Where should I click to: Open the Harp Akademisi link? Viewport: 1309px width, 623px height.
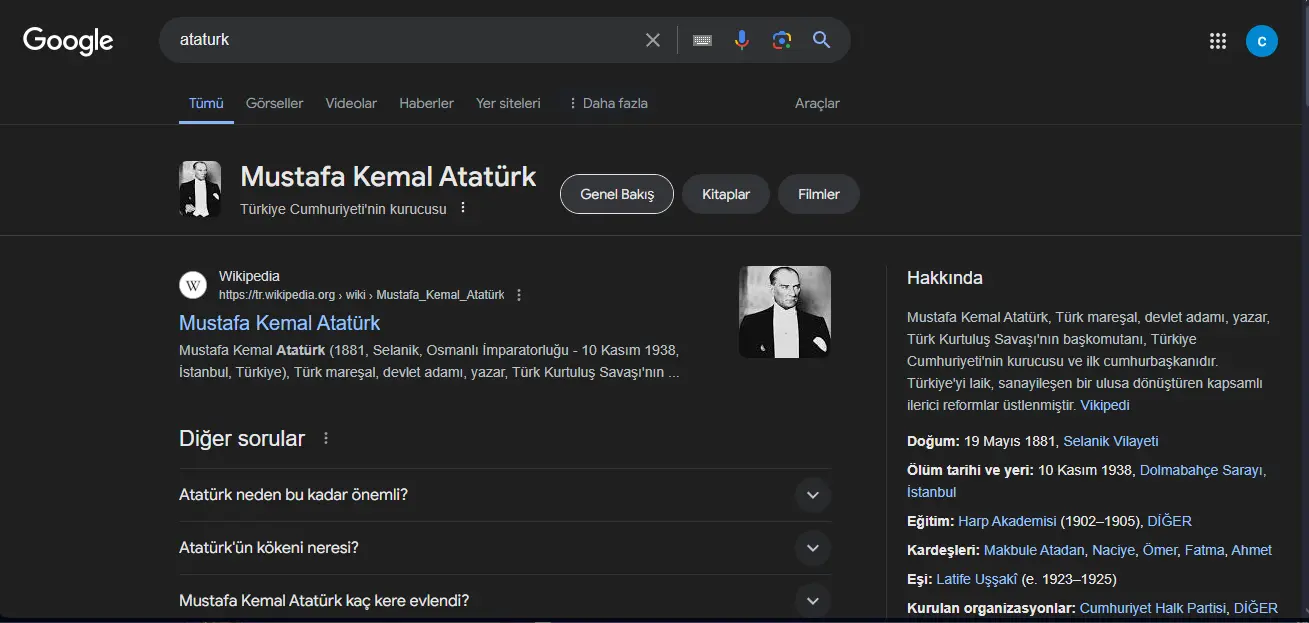(x=1007, y=521)
